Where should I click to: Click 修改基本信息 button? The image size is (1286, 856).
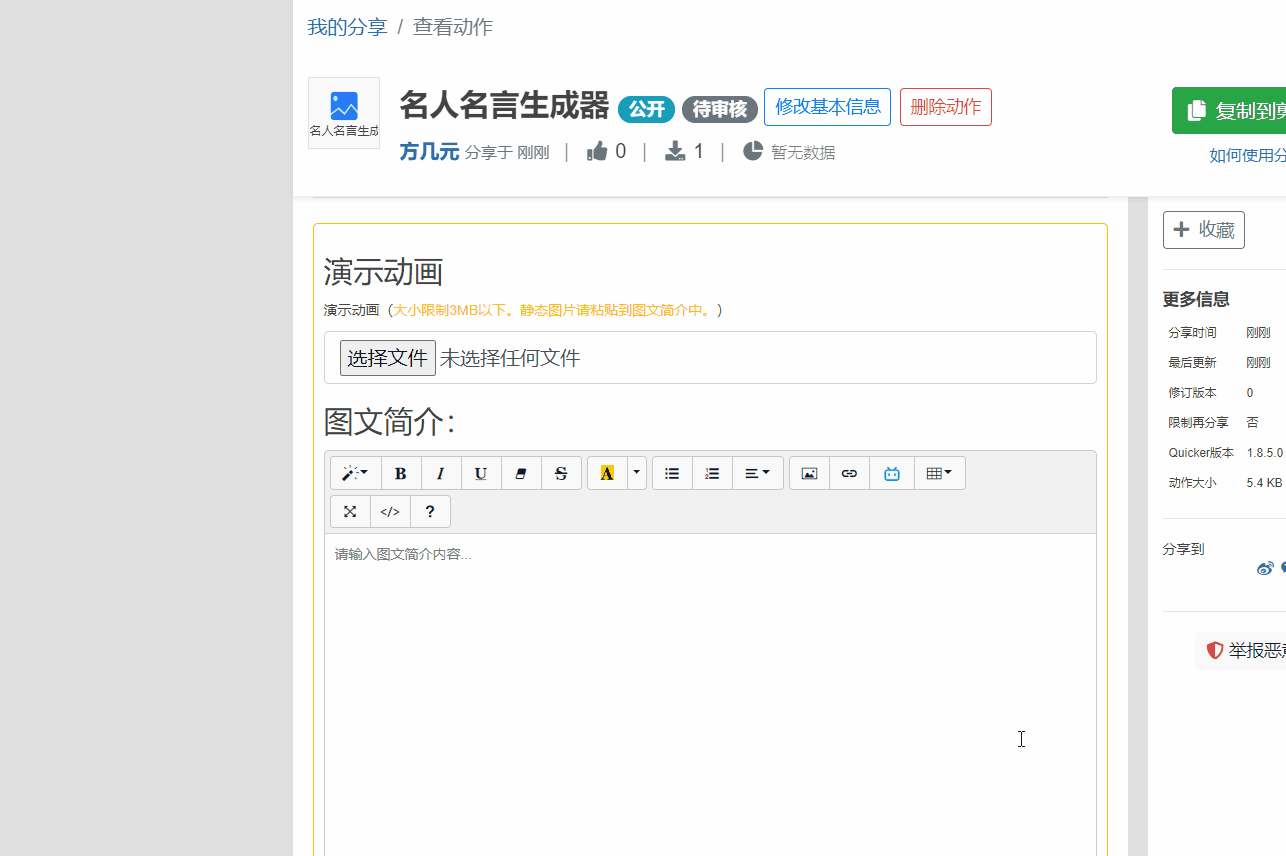tap(827, 107)
